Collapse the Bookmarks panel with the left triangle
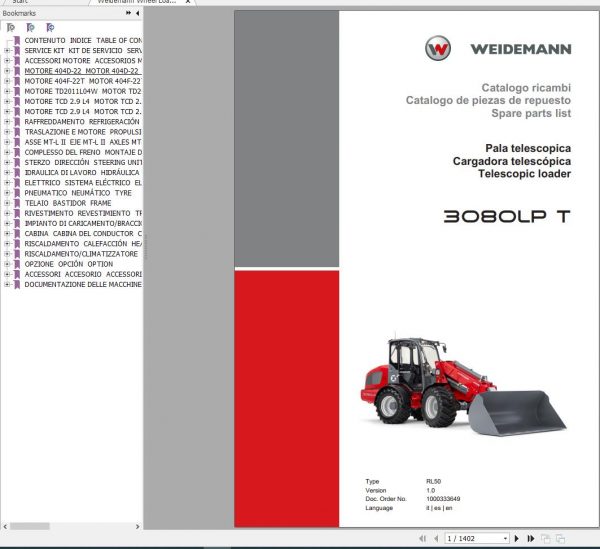Screen dimensions: 600x549 coord(137,13)
